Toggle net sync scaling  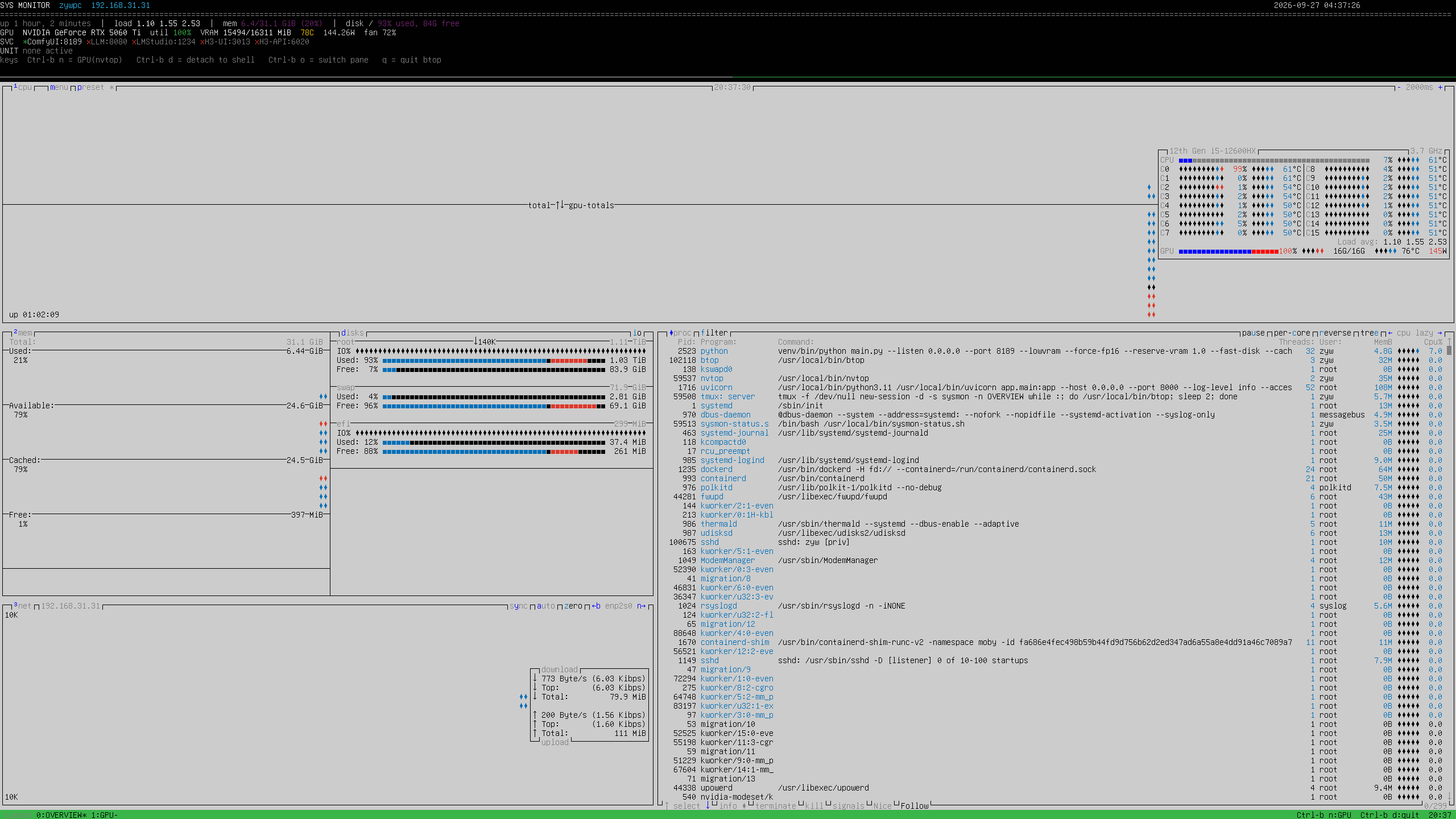(x=519, y=606)
